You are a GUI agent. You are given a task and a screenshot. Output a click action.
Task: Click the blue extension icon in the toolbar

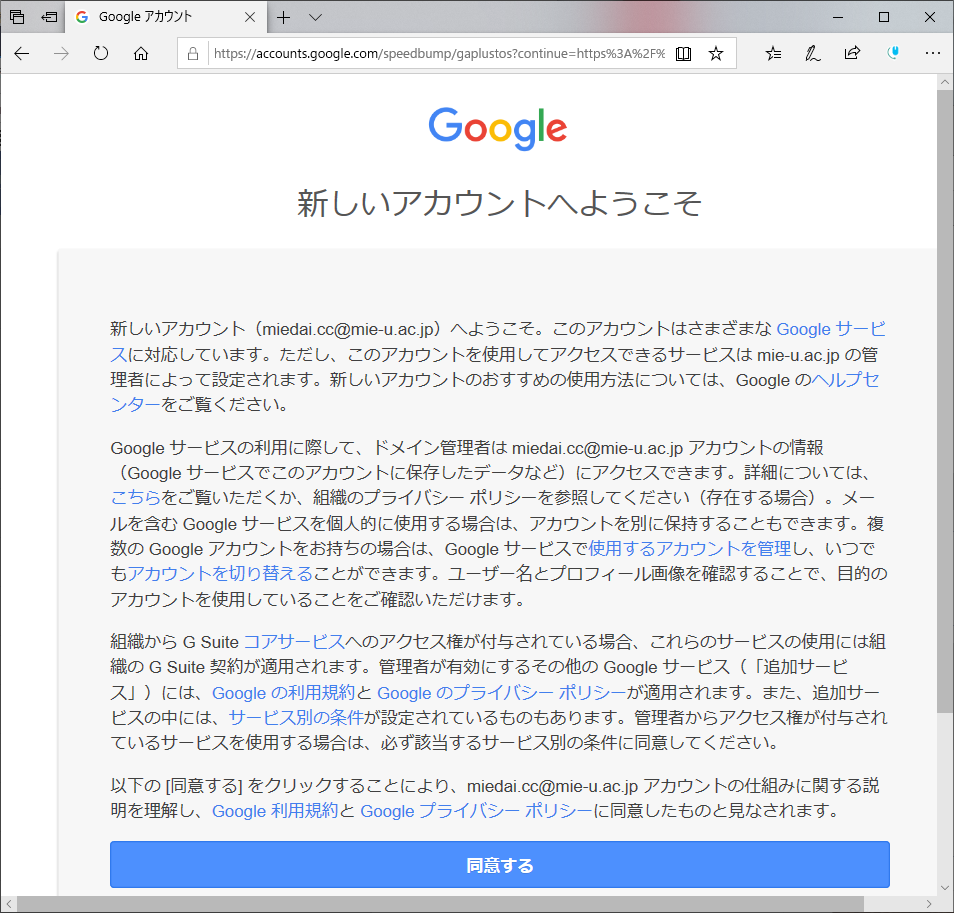click(893, 53)
